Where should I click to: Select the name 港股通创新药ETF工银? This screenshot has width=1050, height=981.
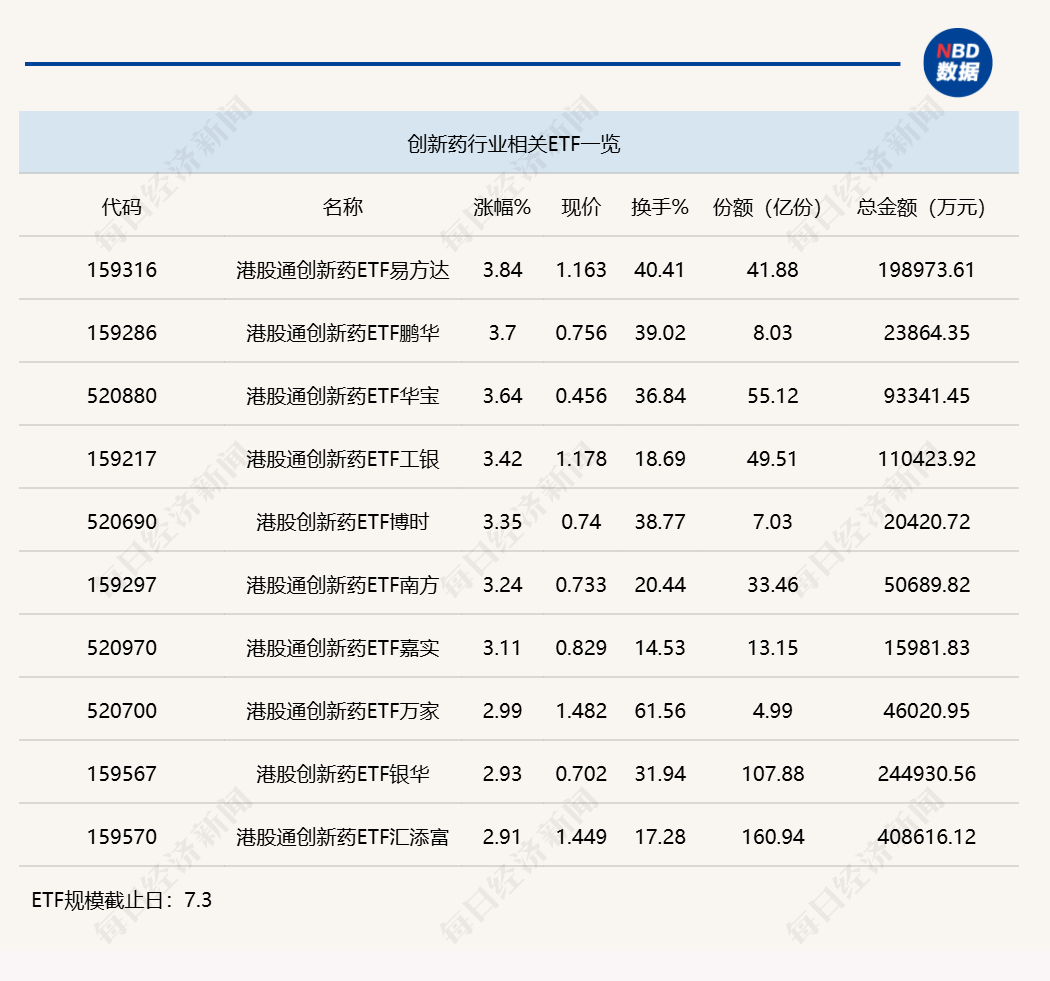[x=343, y=459]
